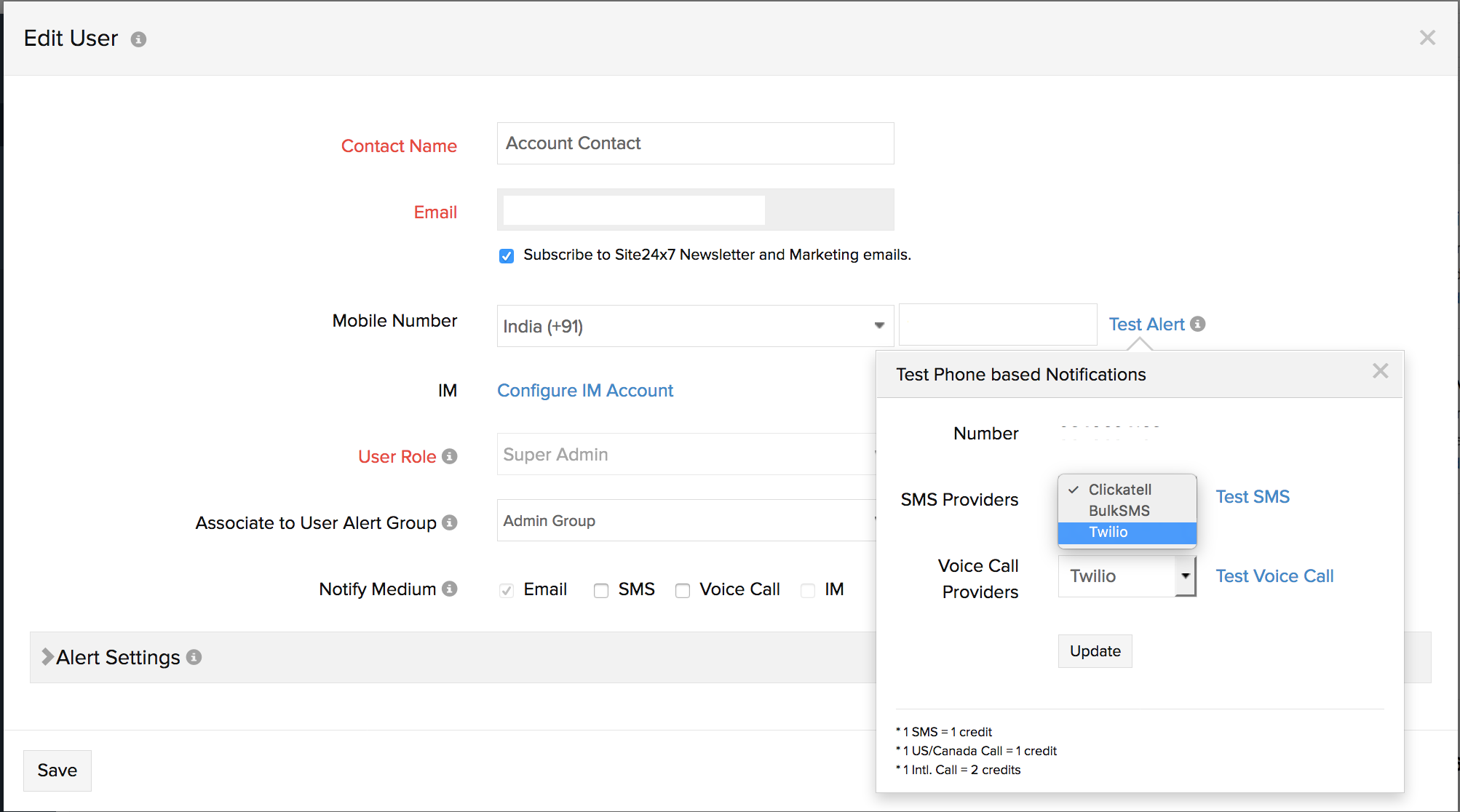Close the Test Phone based Notifications popup
Viewport: 1460px width, 812px height.
[1380, 371]
